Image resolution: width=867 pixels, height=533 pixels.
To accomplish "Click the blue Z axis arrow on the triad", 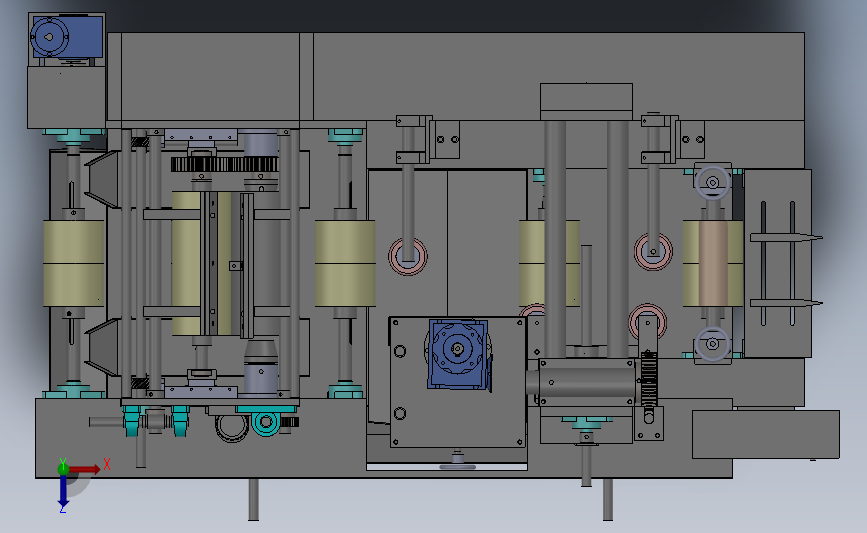I will click(63, 491).
